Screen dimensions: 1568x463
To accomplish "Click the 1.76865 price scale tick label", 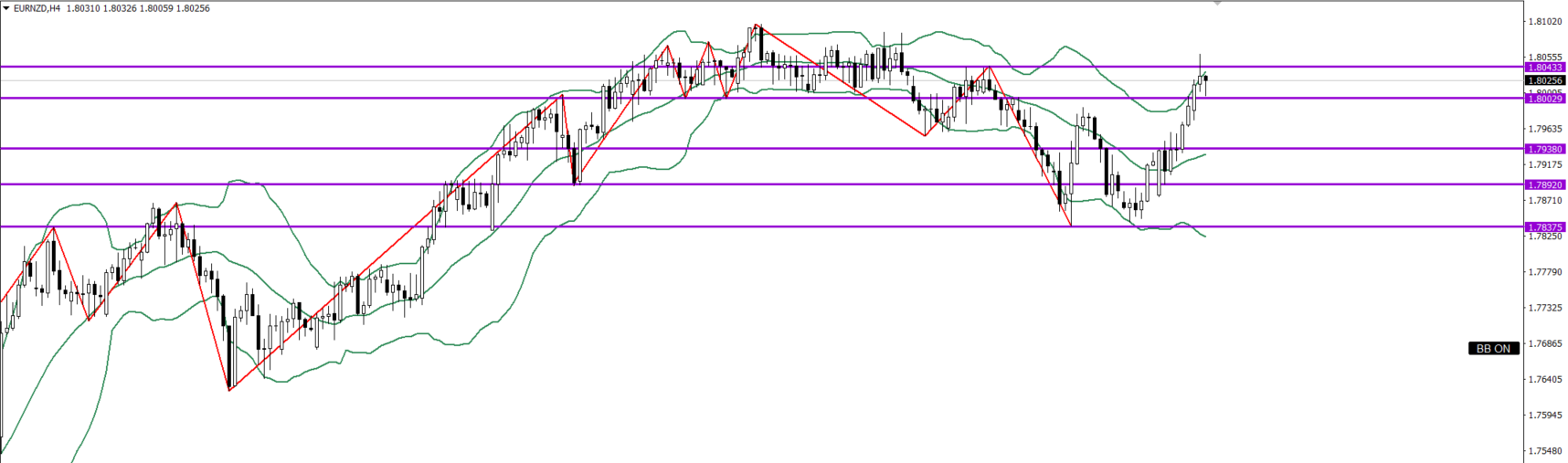I will click(1544, 343).
